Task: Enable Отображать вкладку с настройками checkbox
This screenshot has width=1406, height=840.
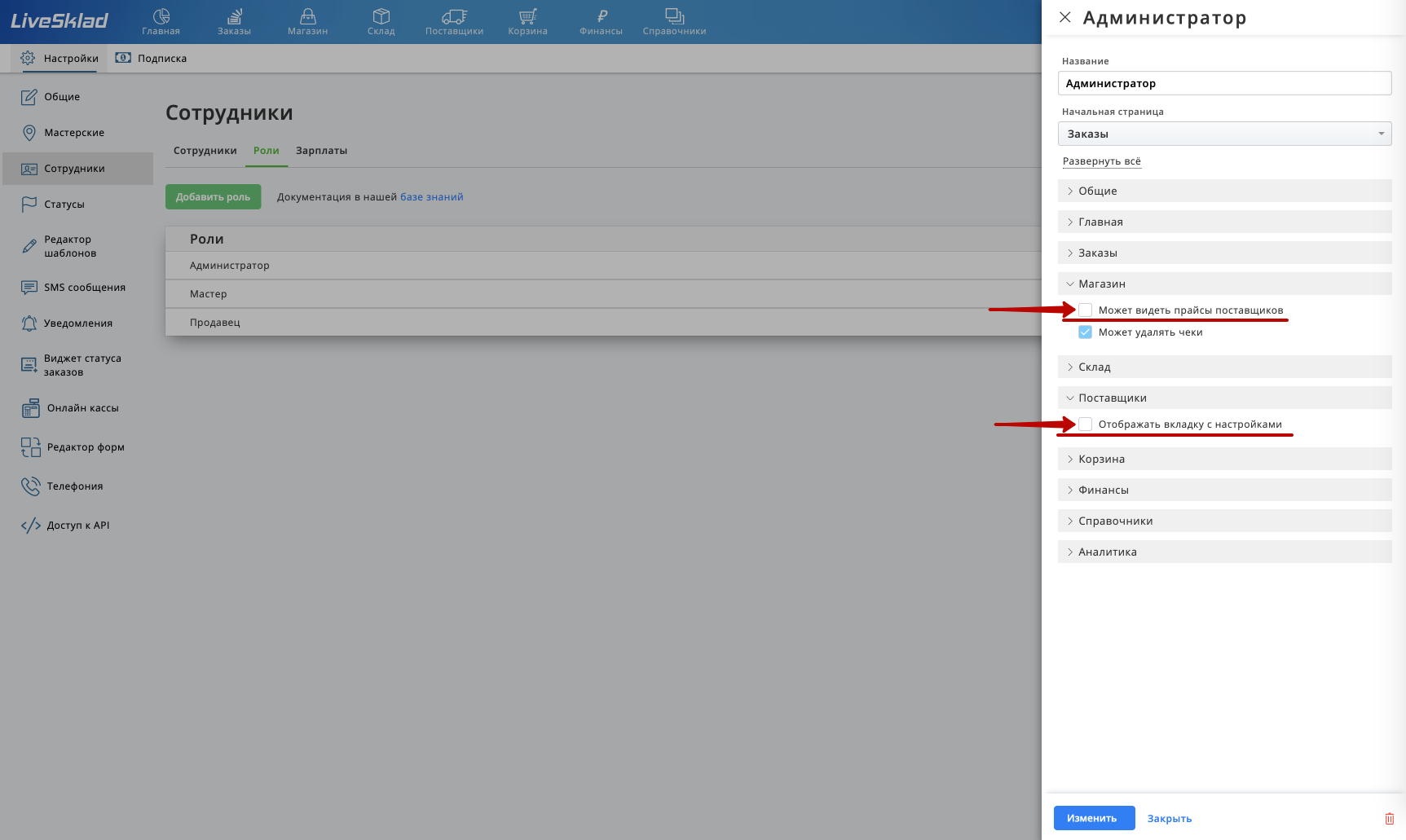Action: 1086,424
